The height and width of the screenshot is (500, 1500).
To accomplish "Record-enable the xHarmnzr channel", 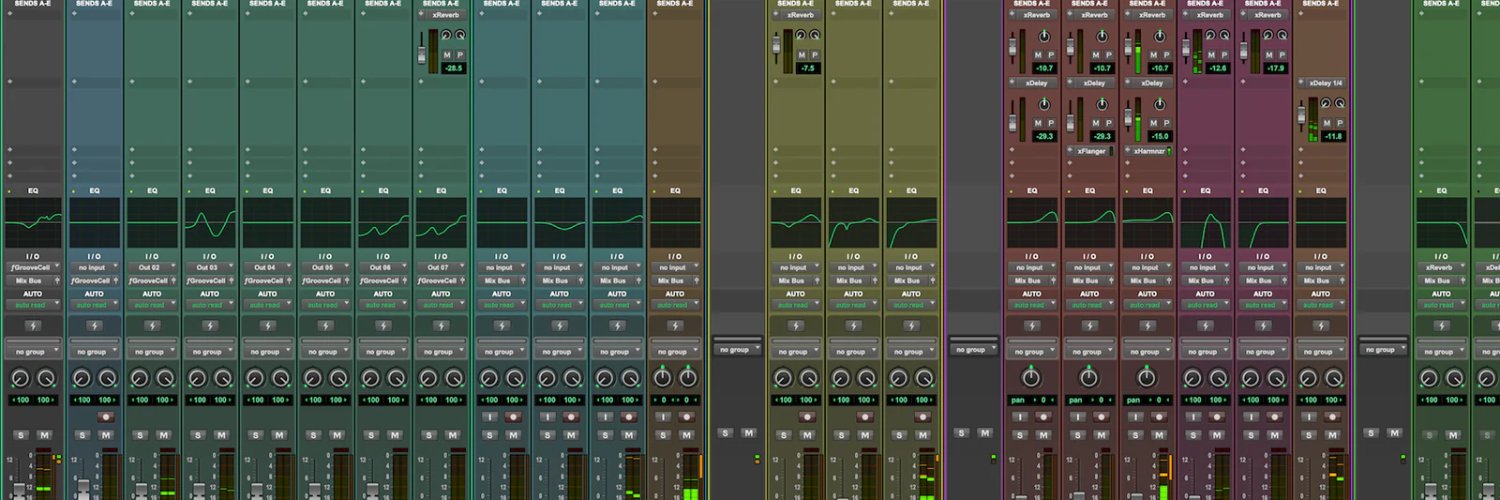I will pos(1160,417).
